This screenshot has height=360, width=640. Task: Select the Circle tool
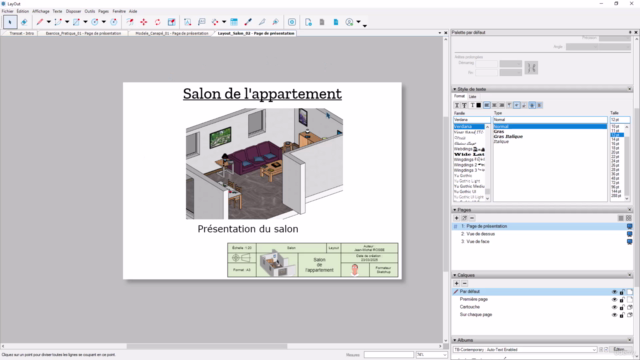(x=95, y=22)
